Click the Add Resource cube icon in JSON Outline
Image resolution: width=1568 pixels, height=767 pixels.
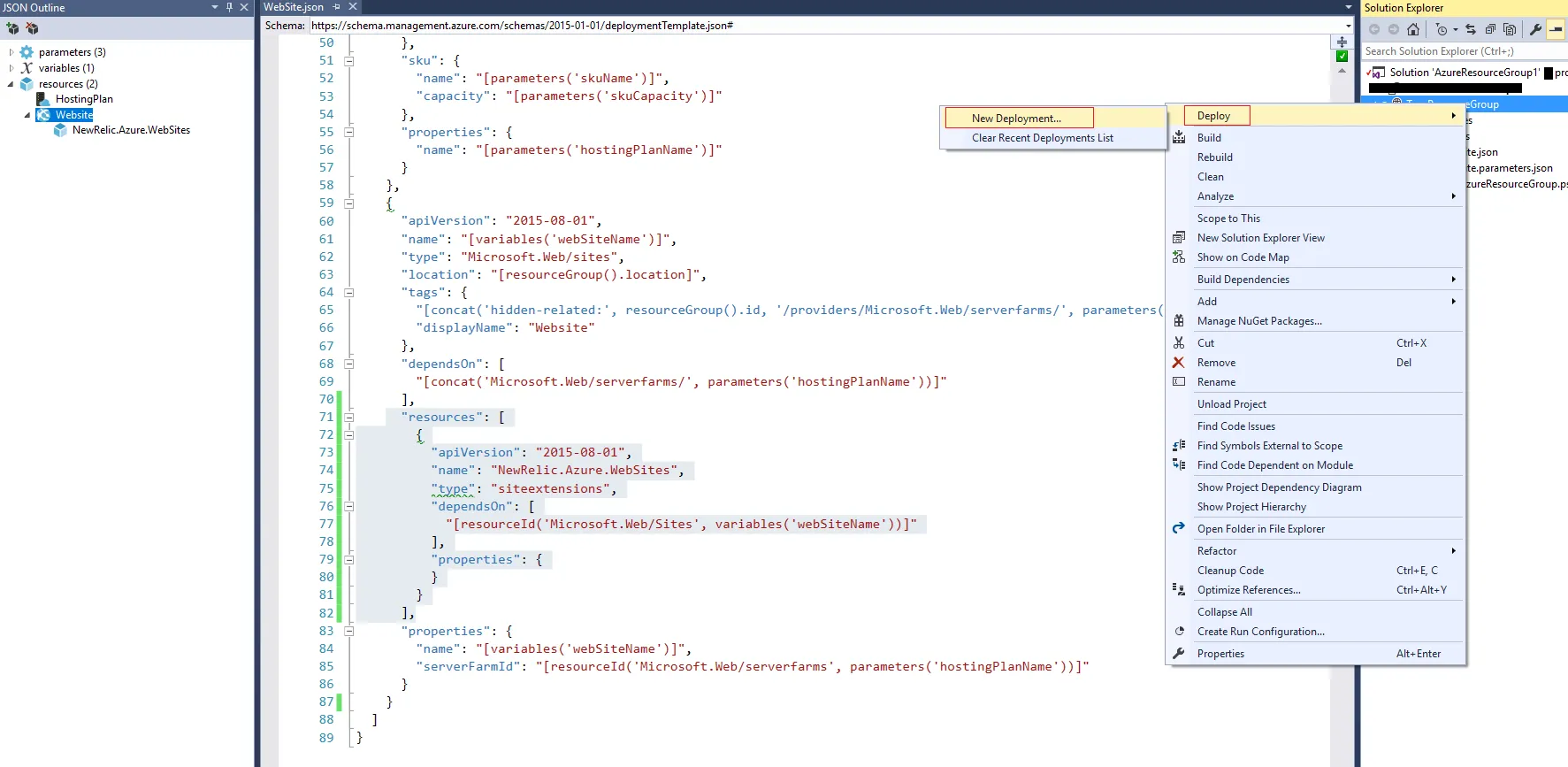click(x=12, y=28)
